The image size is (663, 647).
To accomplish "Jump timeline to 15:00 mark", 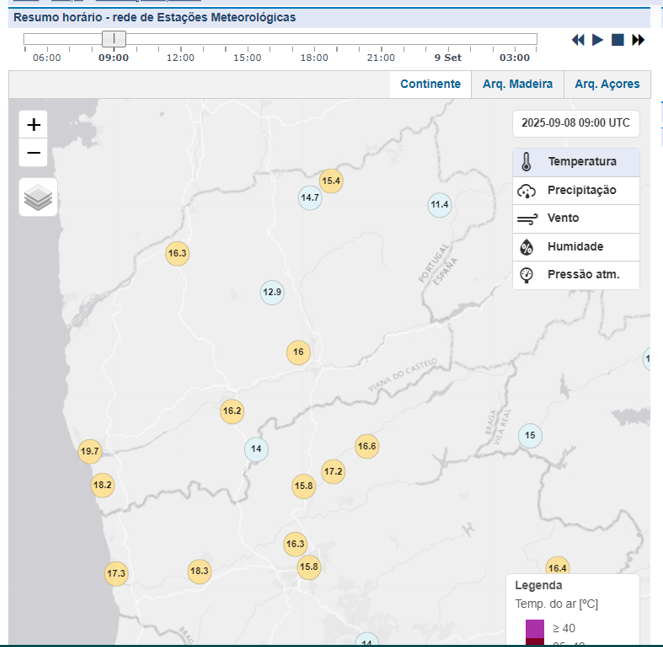I will [x=247, y=58].
